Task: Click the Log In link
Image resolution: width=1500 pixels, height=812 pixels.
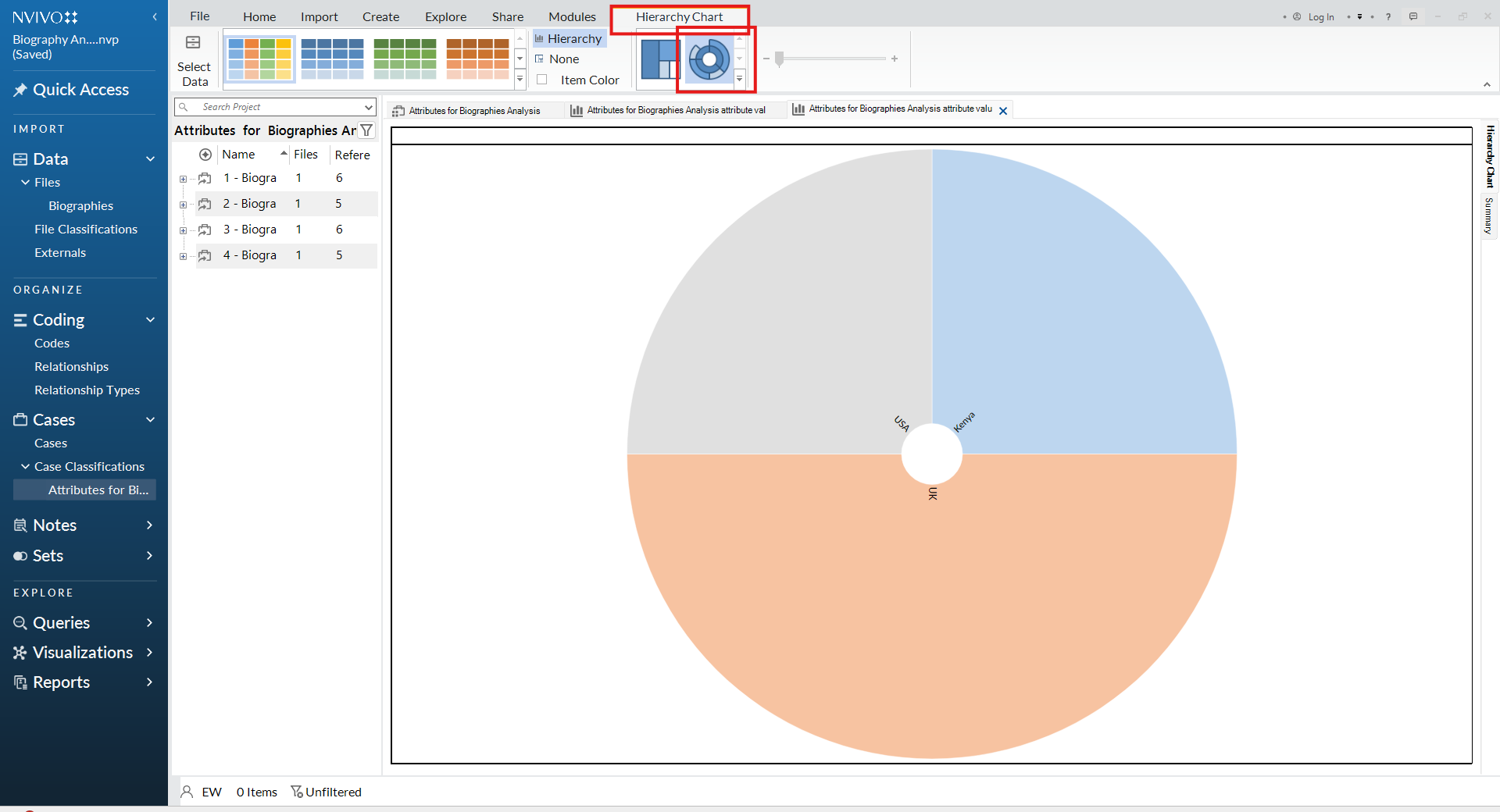Action: click(1320, 16)
